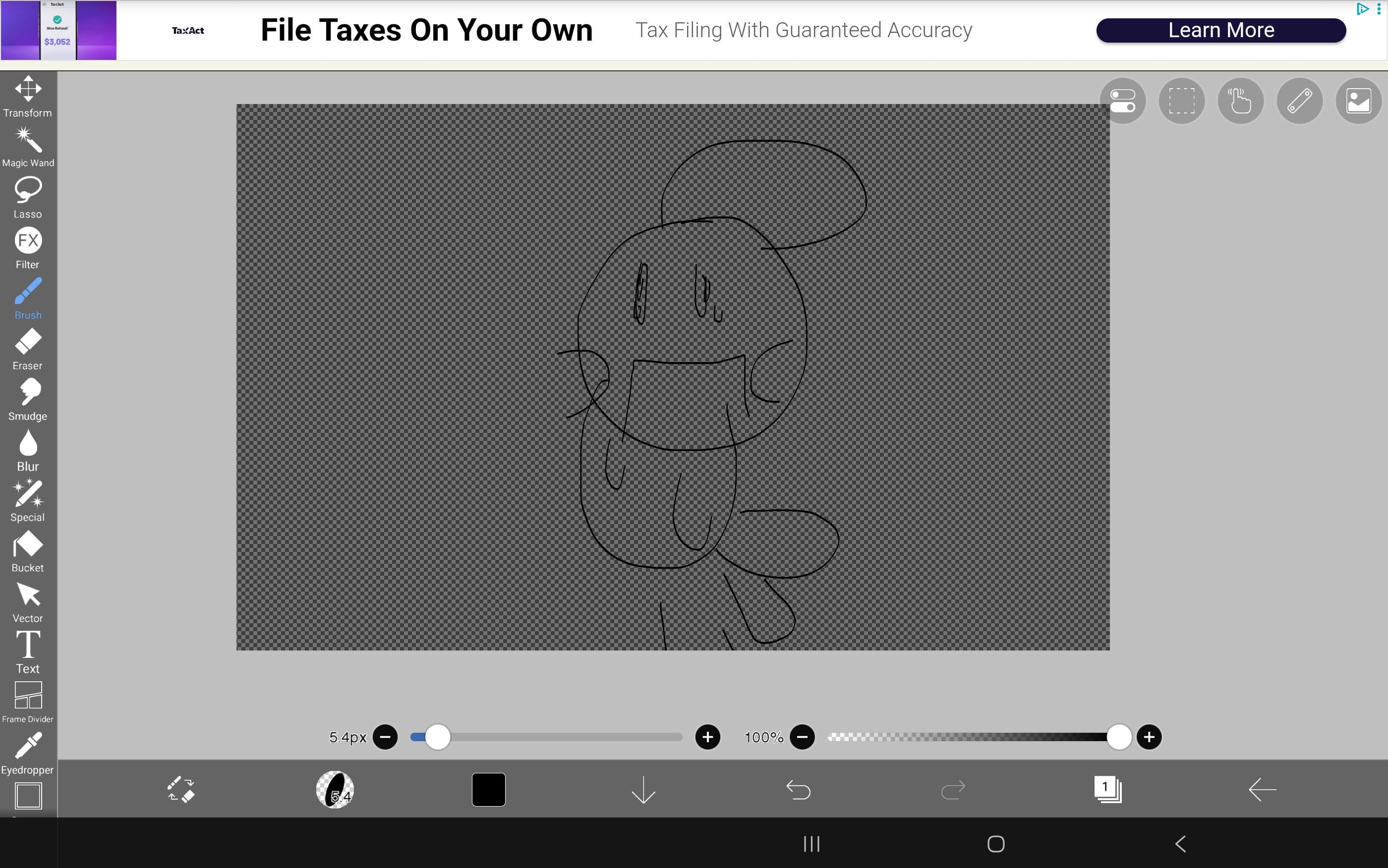Activate the Bucket fill tool

pyautogui.click(x=28, y=551)
